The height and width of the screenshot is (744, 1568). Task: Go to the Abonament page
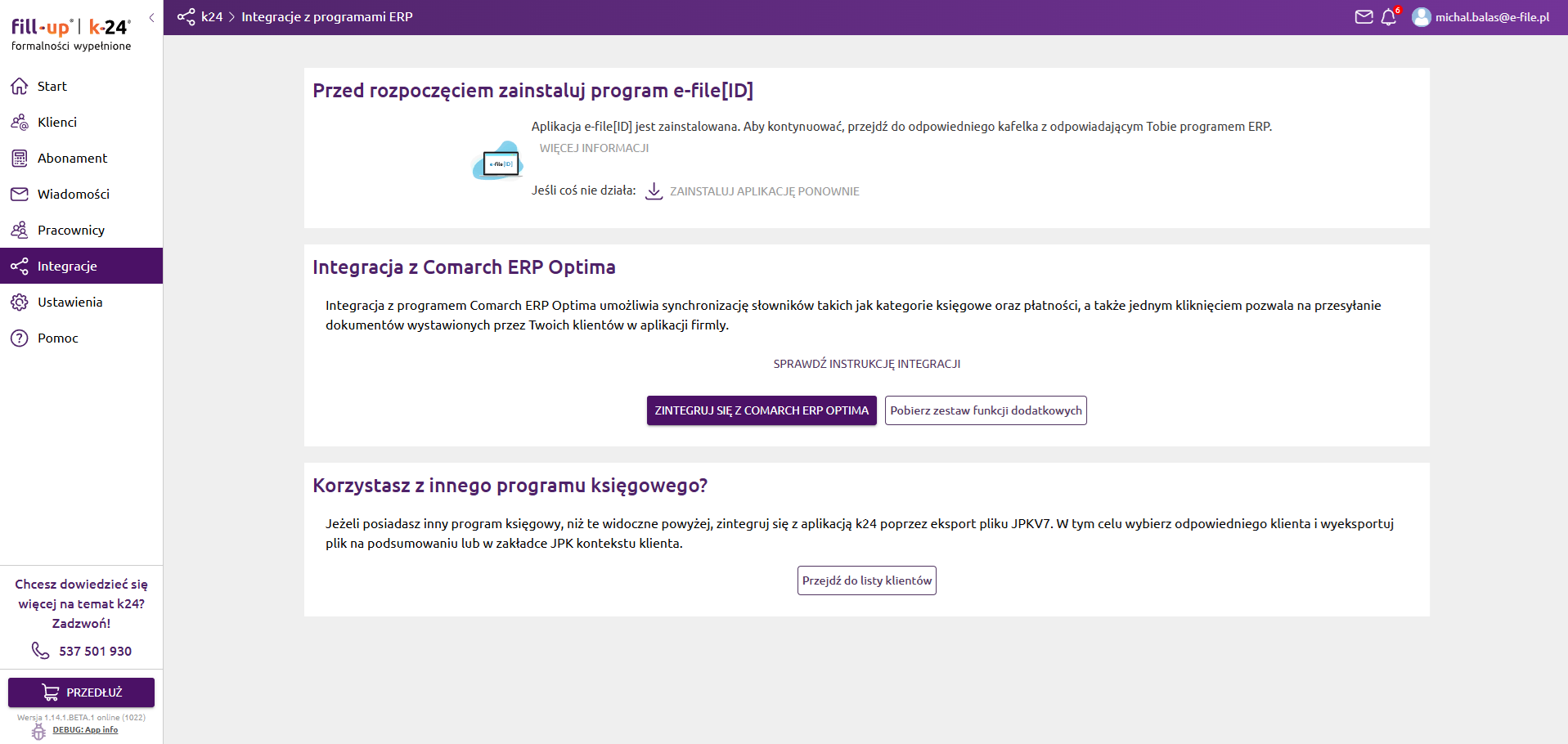73,158
